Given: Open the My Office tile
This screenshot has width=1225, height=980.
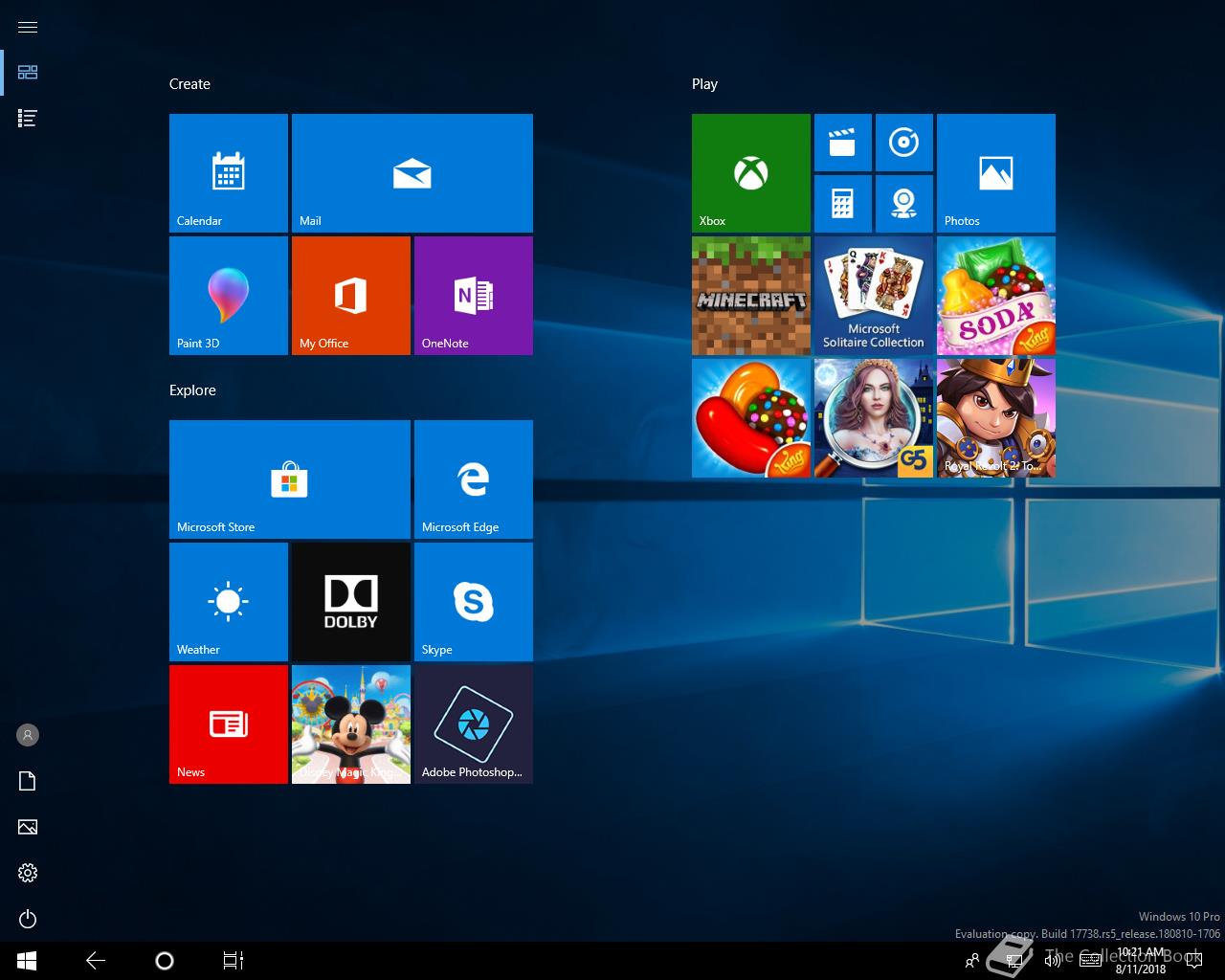Looking at the screenshot, I should click(351, 296).
